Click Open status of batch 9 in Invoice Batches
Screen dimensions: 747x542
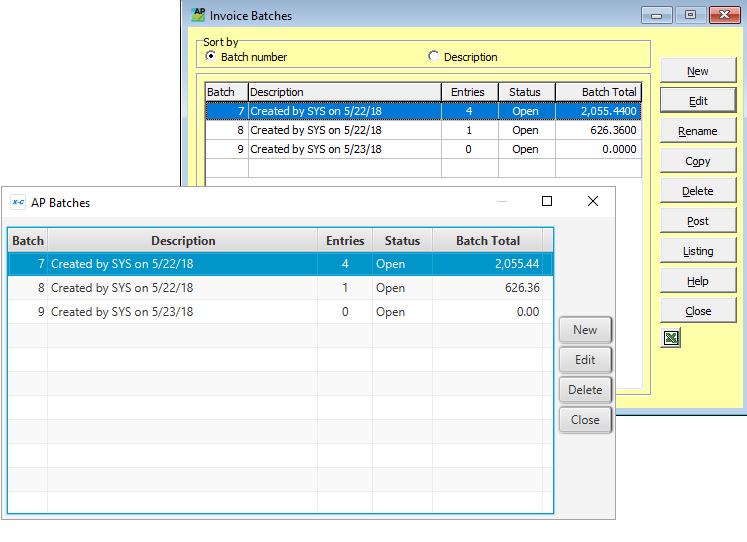[x=525, y=149]
